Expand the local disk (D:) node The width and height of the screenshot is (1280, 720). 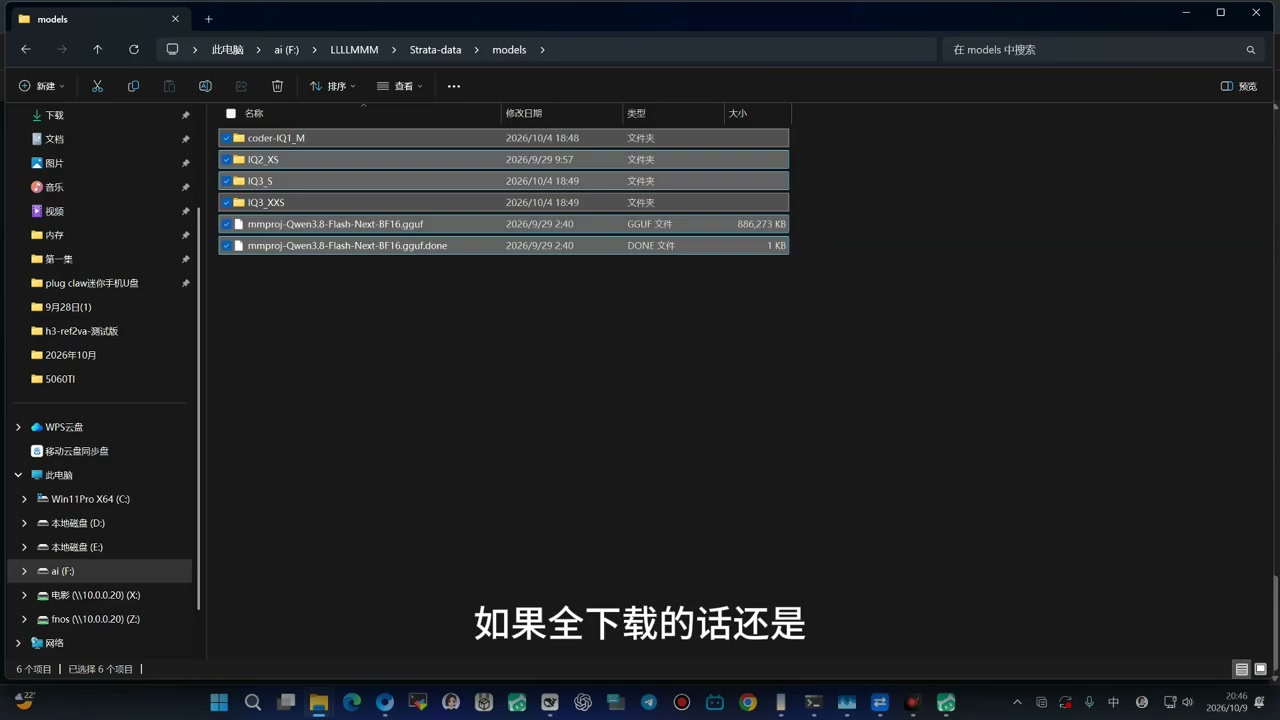click(x=24, y=523)
